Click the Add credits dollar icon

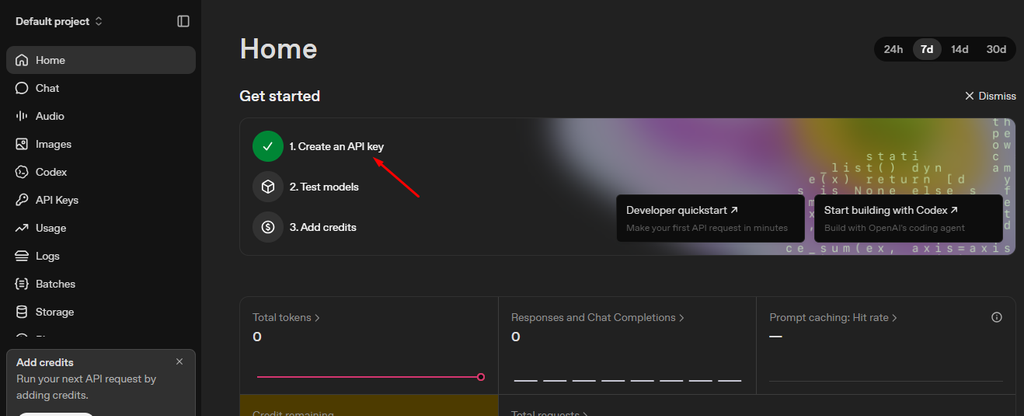[x=268, y=227]
